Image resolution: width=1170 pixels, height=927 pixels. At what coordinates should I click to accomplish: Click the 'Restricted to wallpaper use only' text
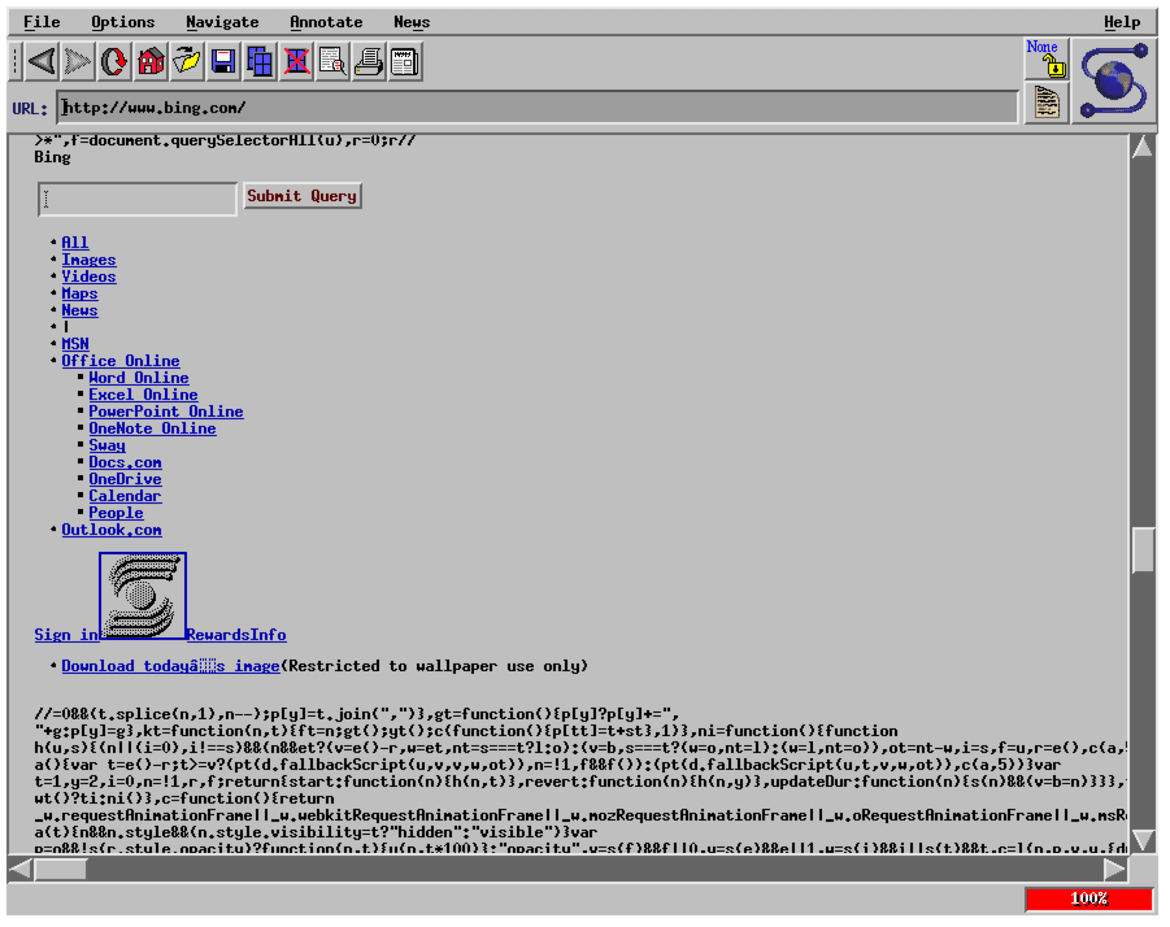(x=435, y=667)
